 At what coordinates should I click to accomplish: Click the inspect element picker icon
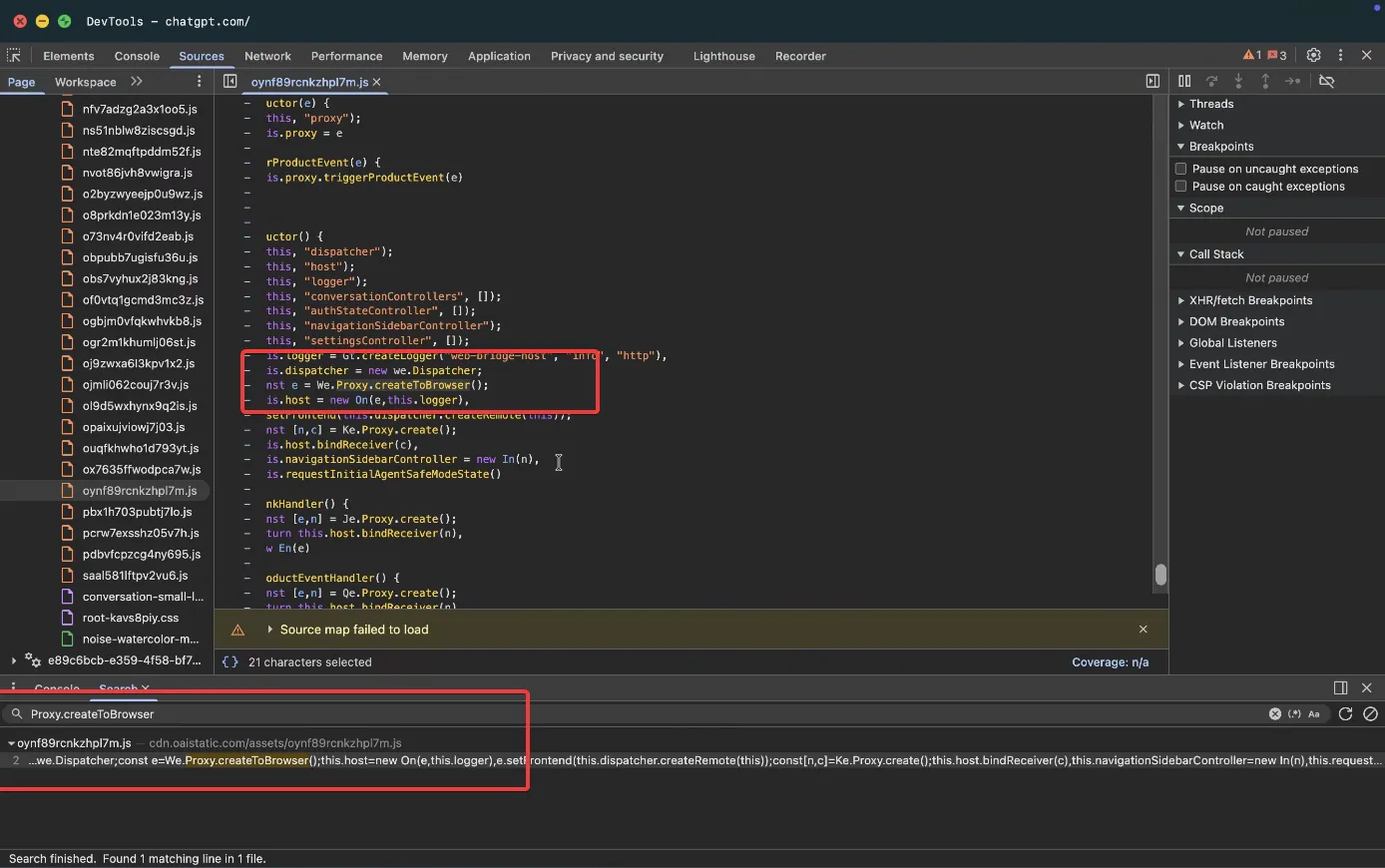click(14, 56)
